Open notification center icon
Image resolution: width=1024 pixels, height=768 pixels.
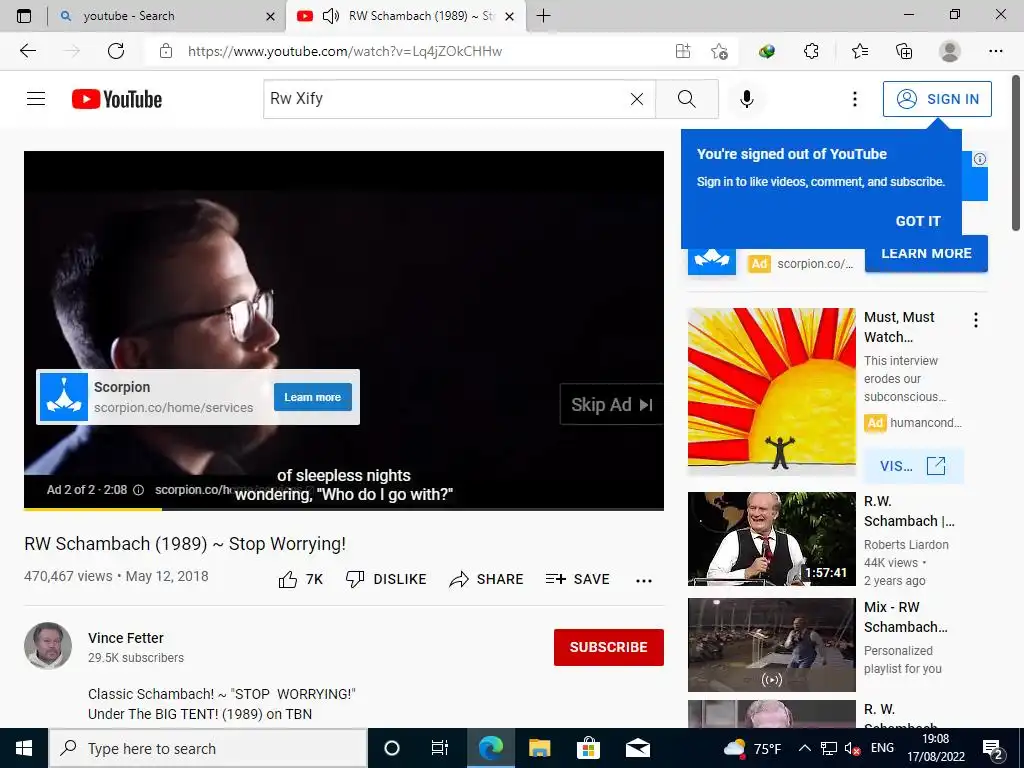point(993,749)
